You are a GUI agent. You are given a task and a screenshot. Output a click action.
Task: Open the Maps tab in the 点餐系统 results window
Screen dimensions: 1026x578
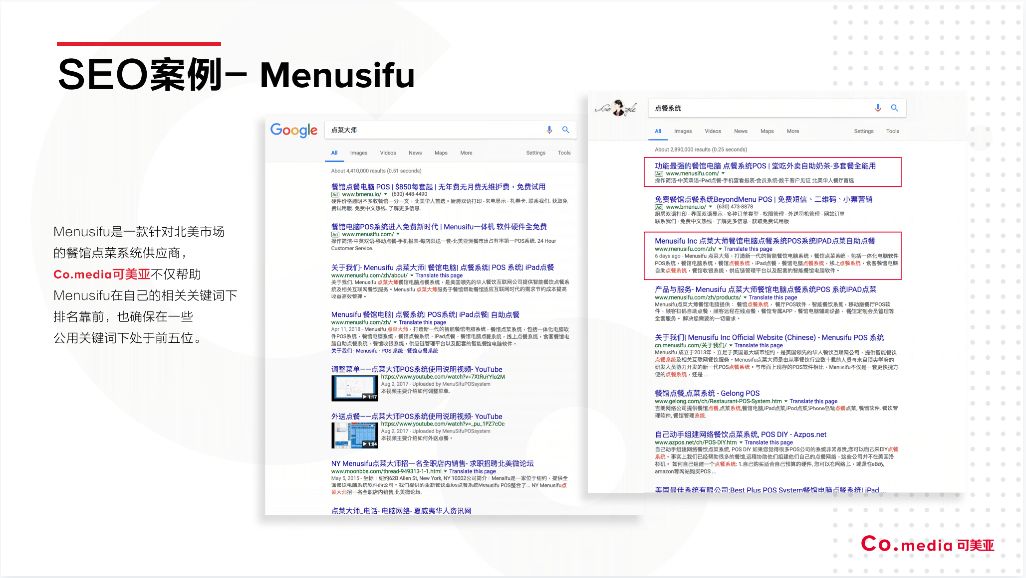(x=767, y=132)
